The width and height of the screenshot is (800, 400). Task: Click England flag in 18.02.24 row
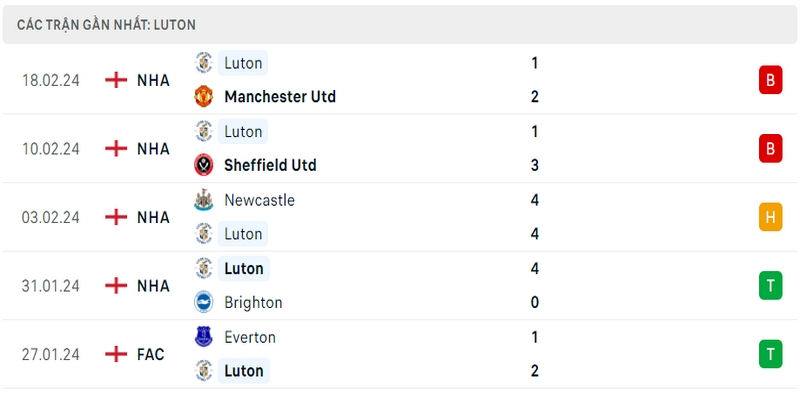click(x=116, y=80)
